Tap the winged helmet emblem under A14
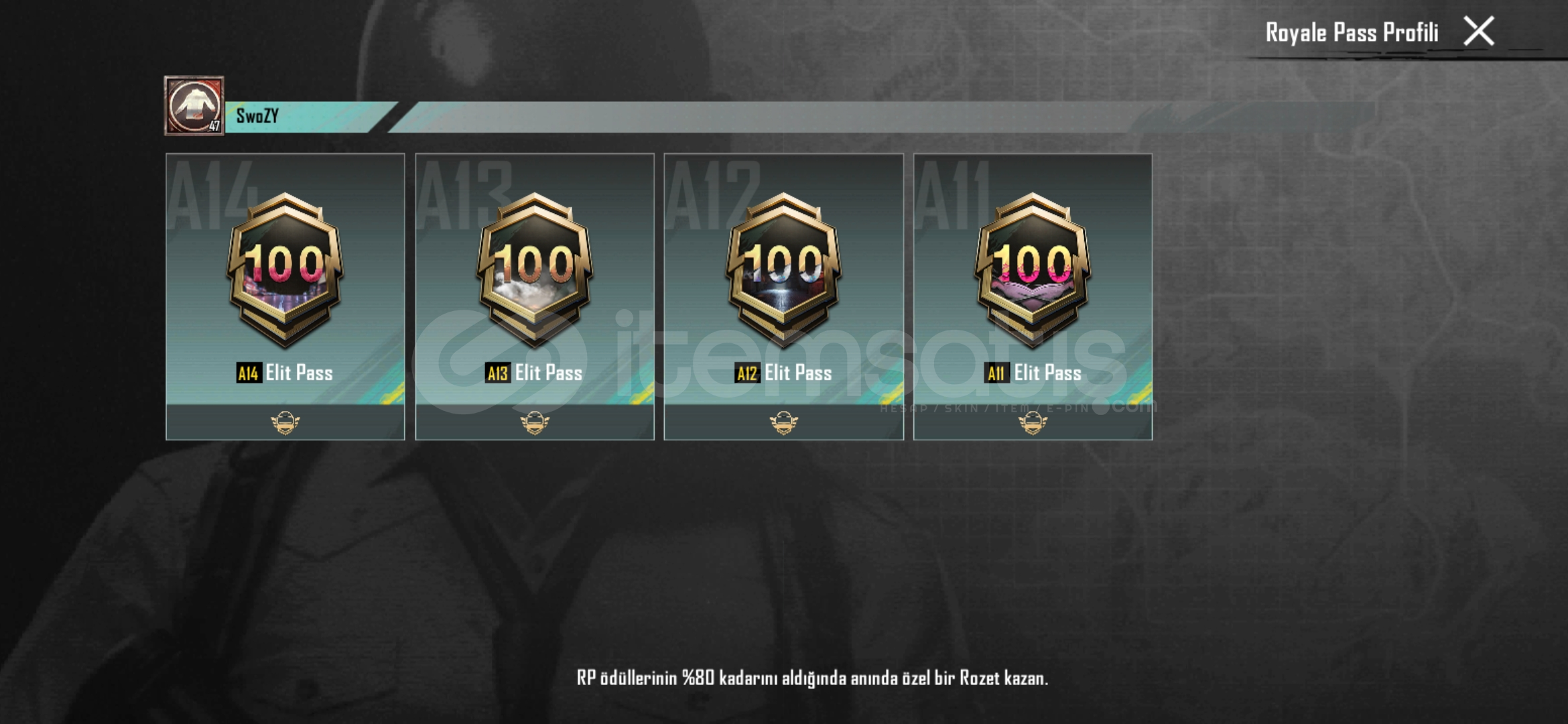 tap(285, 423)
